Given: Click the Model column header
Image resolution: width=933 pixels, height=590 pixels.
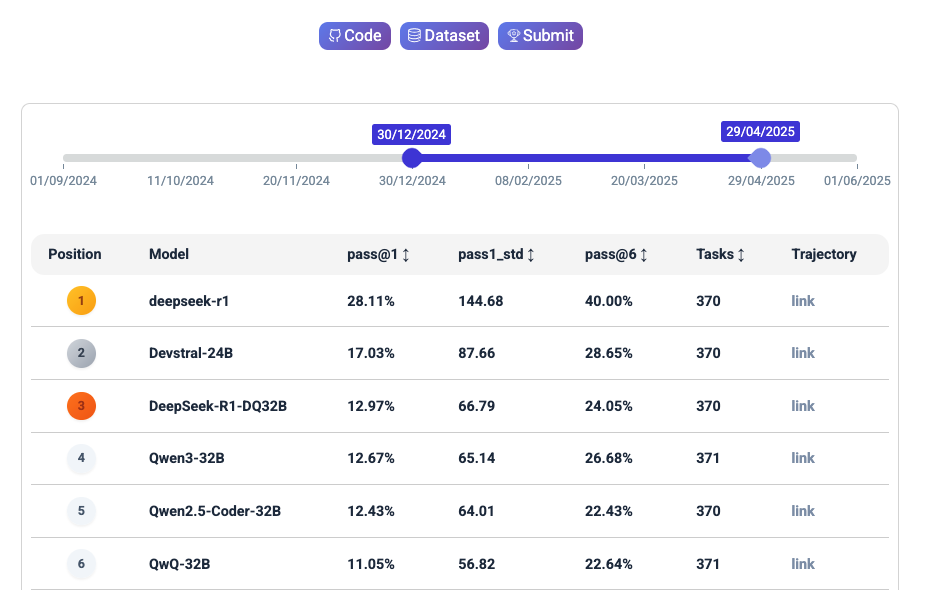Looking at the screenshot, I should (169, 254).
